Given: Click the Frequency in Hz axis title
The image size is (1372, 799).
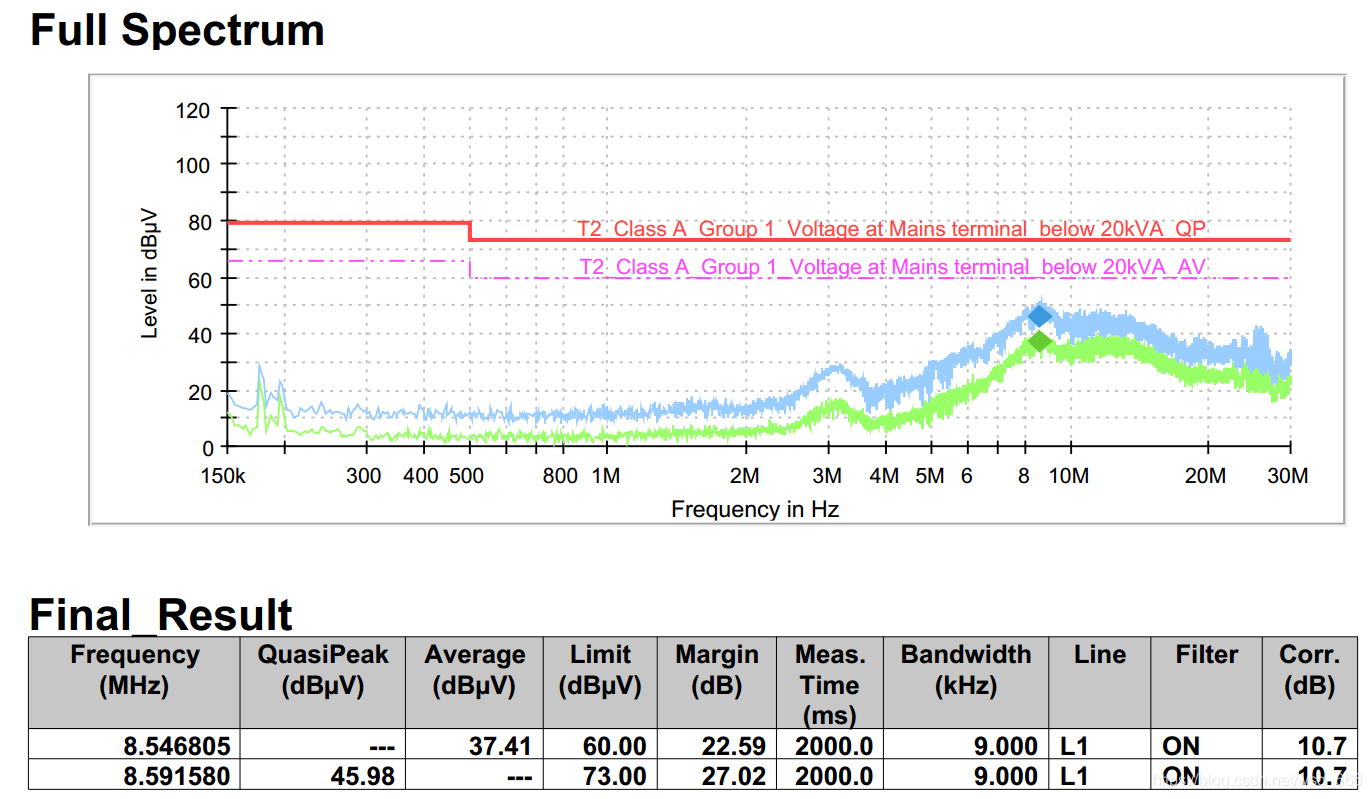Looking at the screenshot, I should click(x=755, y=509).
